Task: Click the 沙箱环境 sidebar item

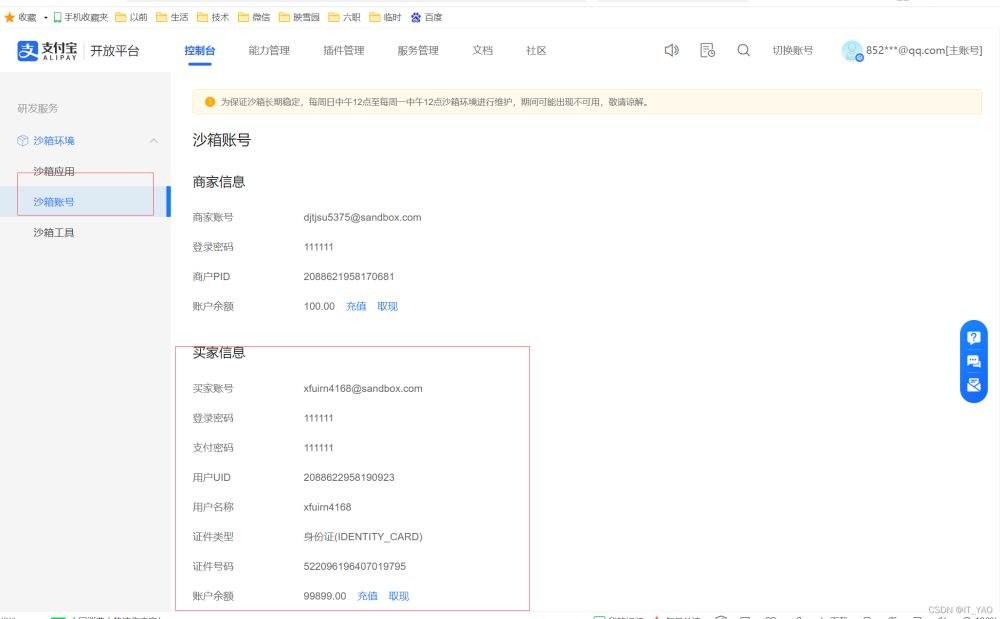Action: [54, 141]
